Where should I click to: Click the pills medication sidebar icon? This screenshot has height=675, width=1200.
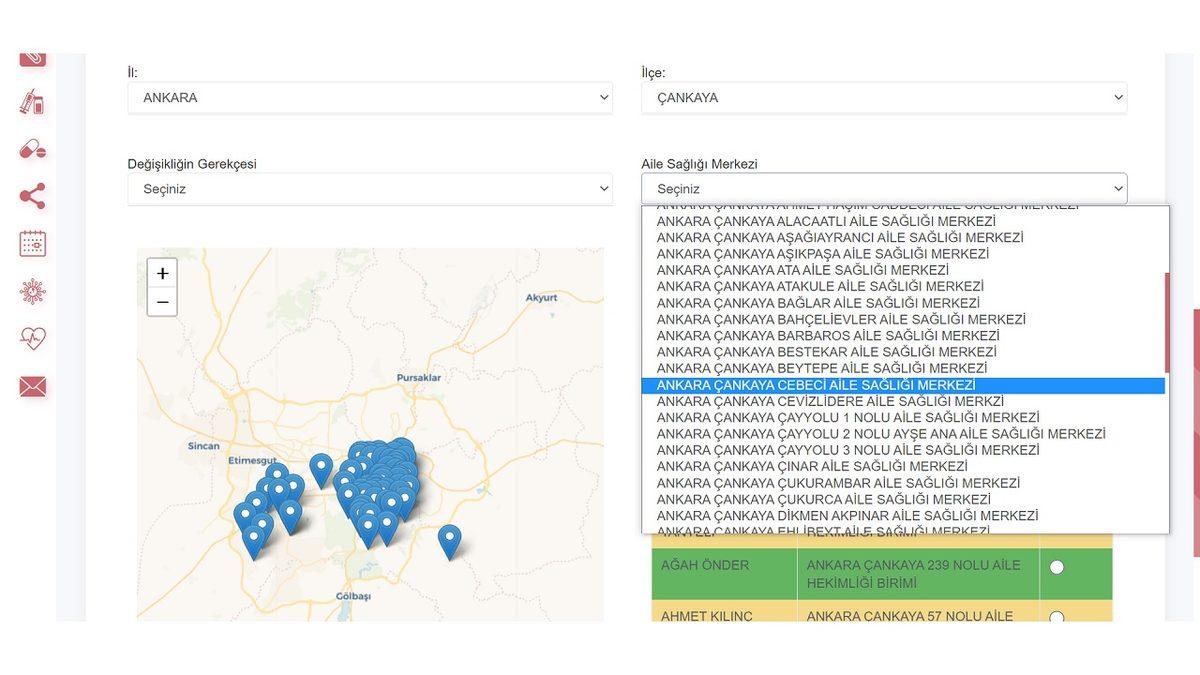coord(32,149)
